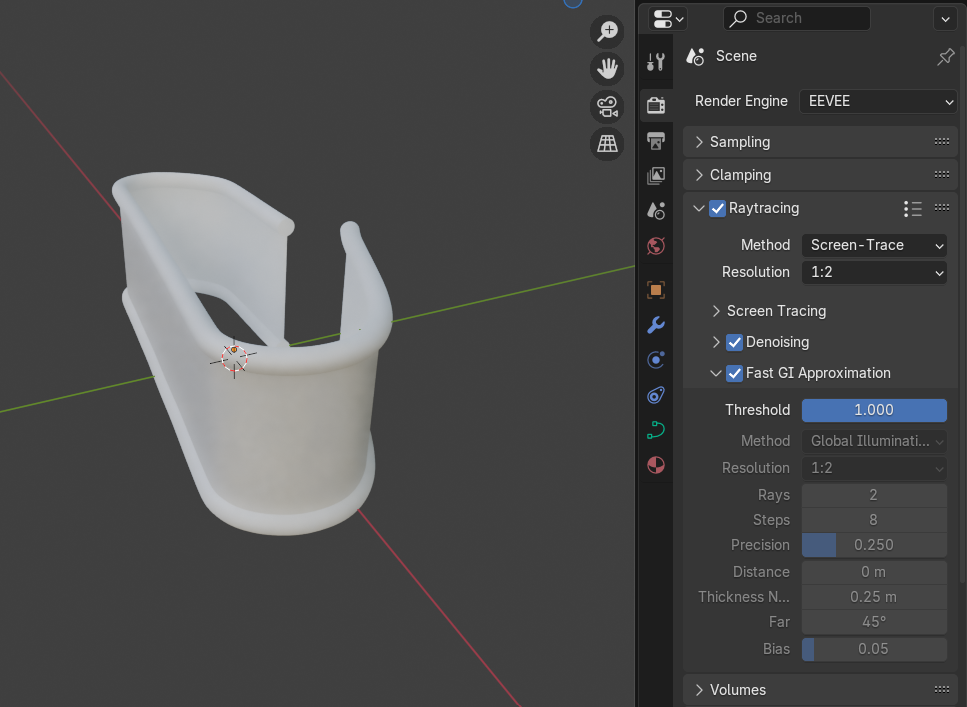
Task: Expand the Sampling panel
Action: tap(740, 142)
